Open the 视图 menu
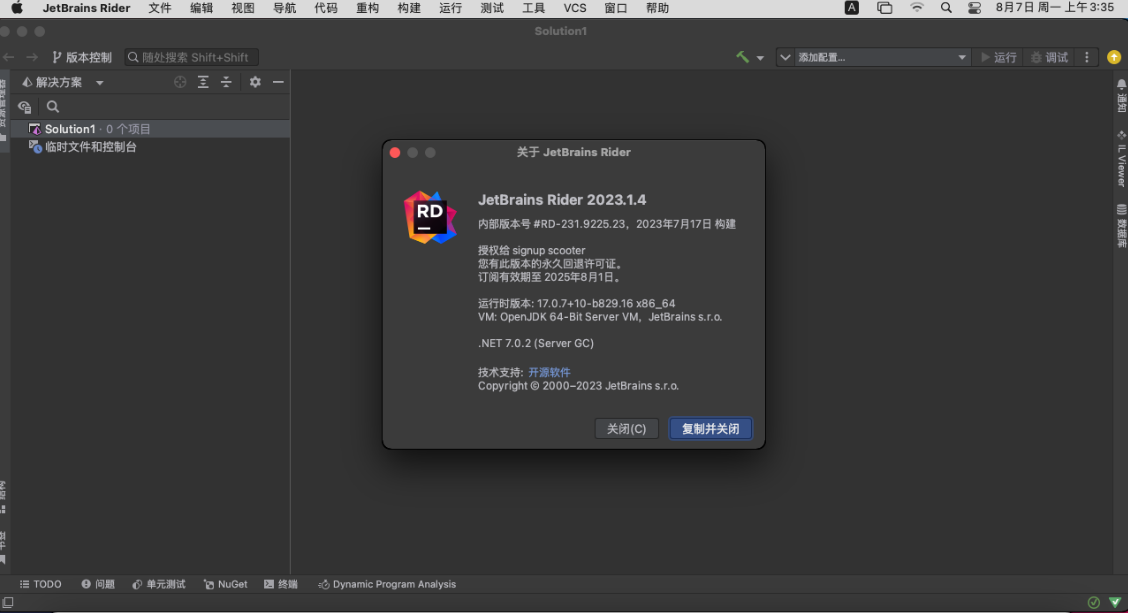The image size is (1128, 613). [243, 8]
